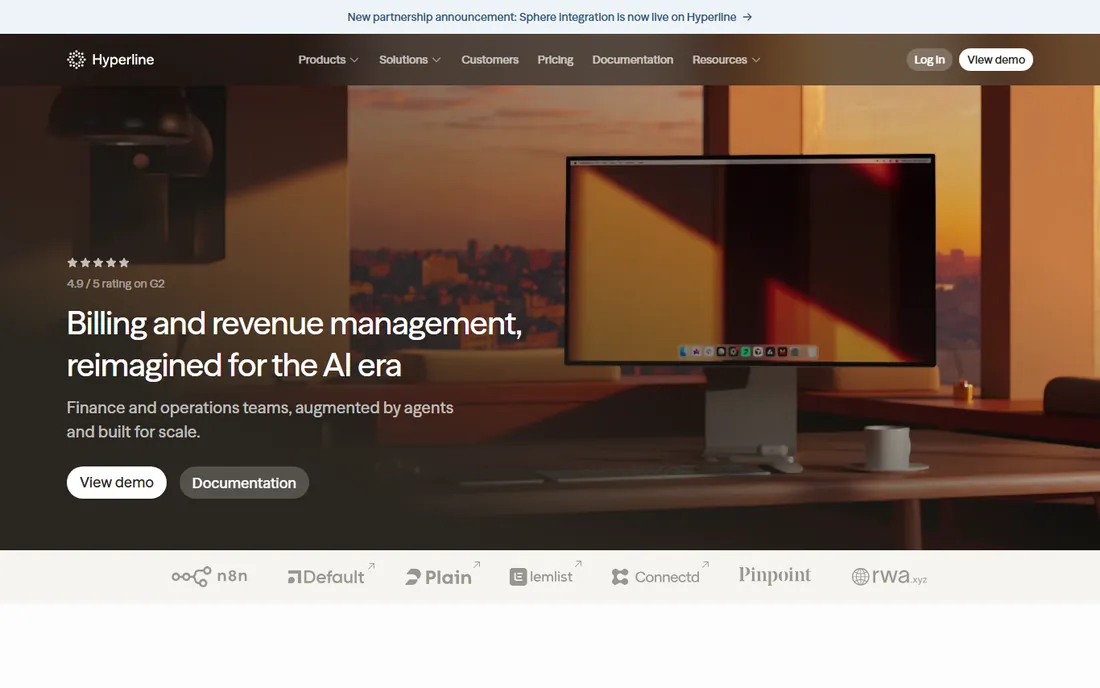
Task: Click the five-star rating icons
Action: tap(98, 262)
